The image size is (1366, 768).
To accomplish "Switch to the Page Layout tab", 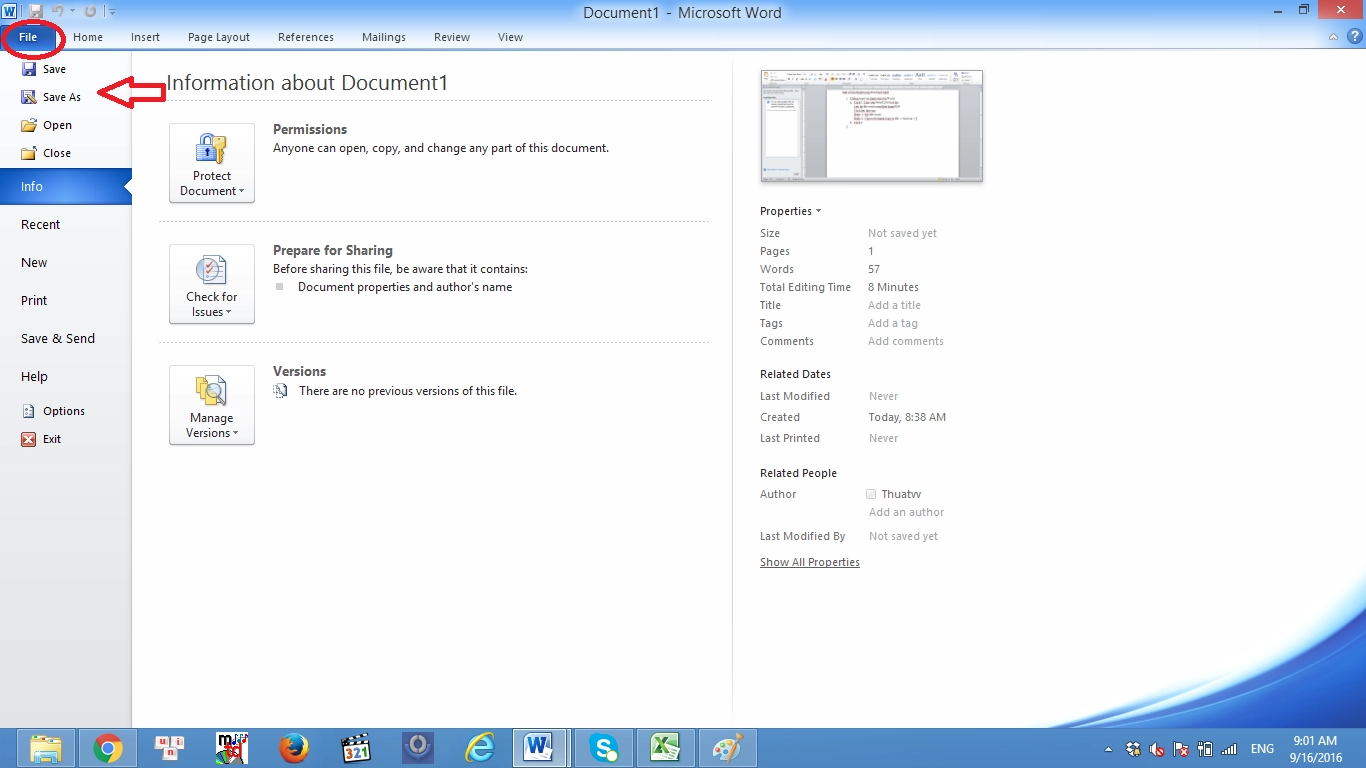I will [219, 37].
